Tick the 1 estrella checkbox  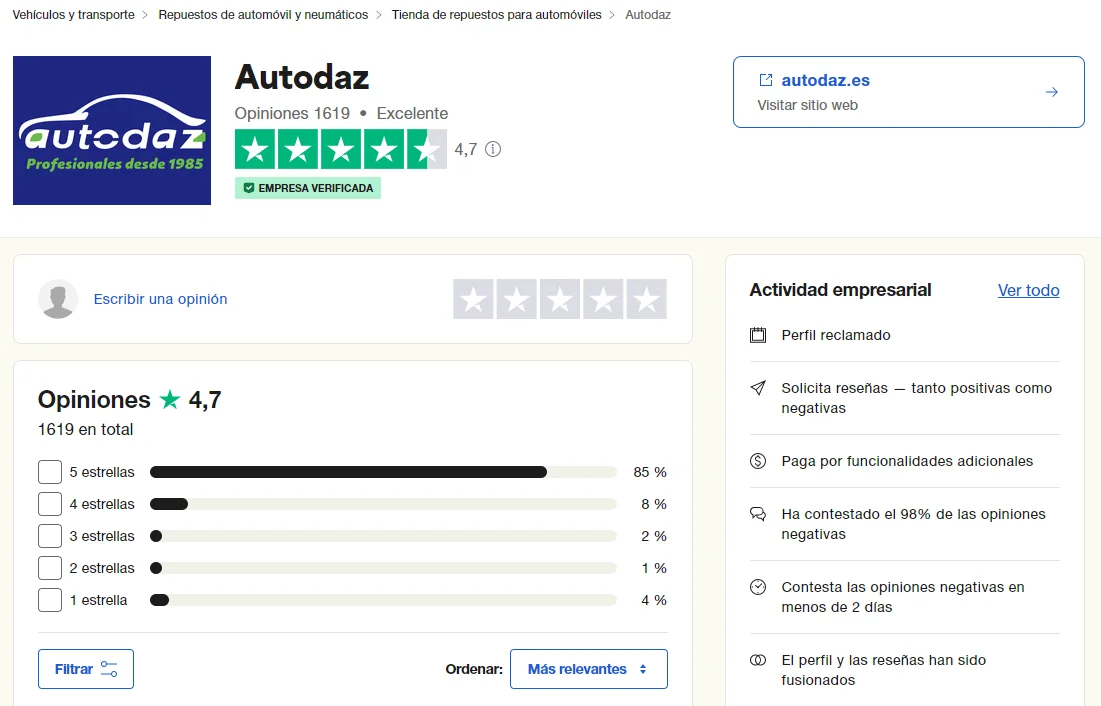50,600
